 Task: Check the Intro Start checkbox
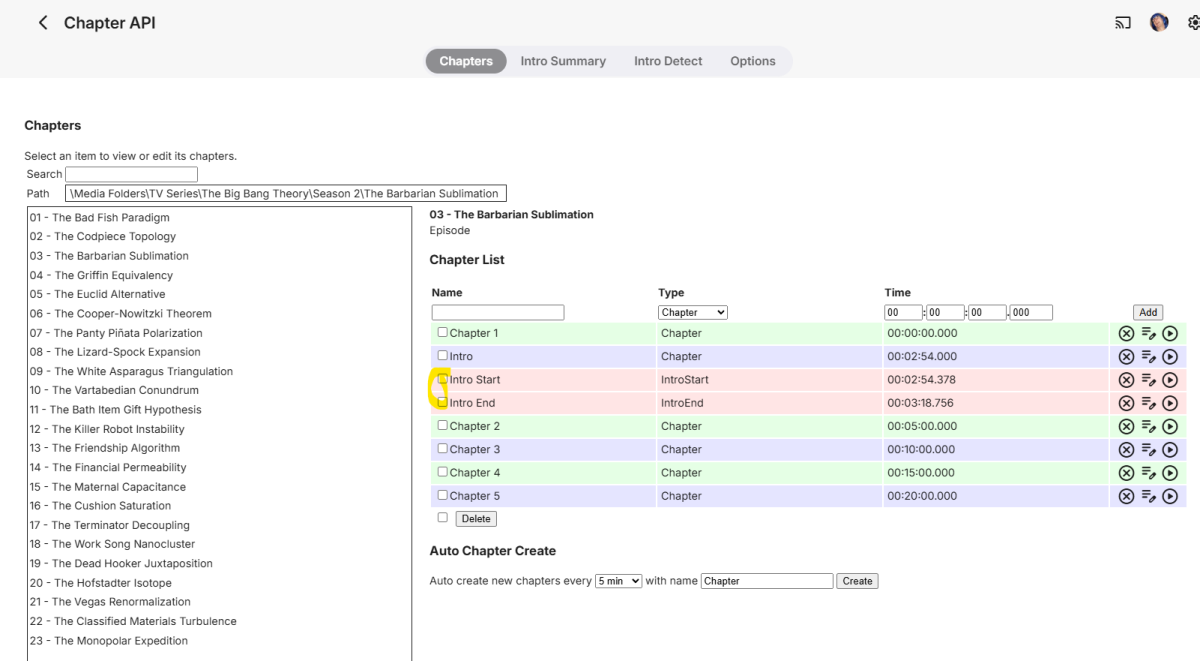[443, 379]
